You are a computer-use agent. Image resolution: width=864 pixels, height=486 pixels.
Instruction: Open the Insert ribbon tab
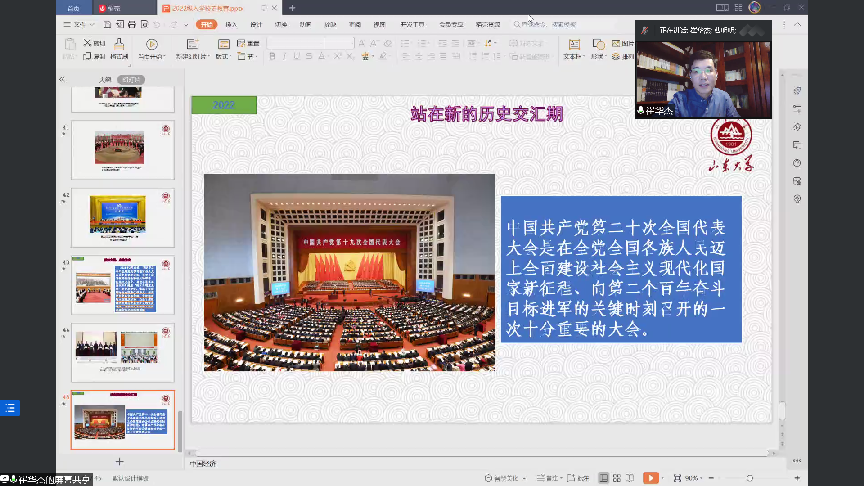tap(231, 24)
